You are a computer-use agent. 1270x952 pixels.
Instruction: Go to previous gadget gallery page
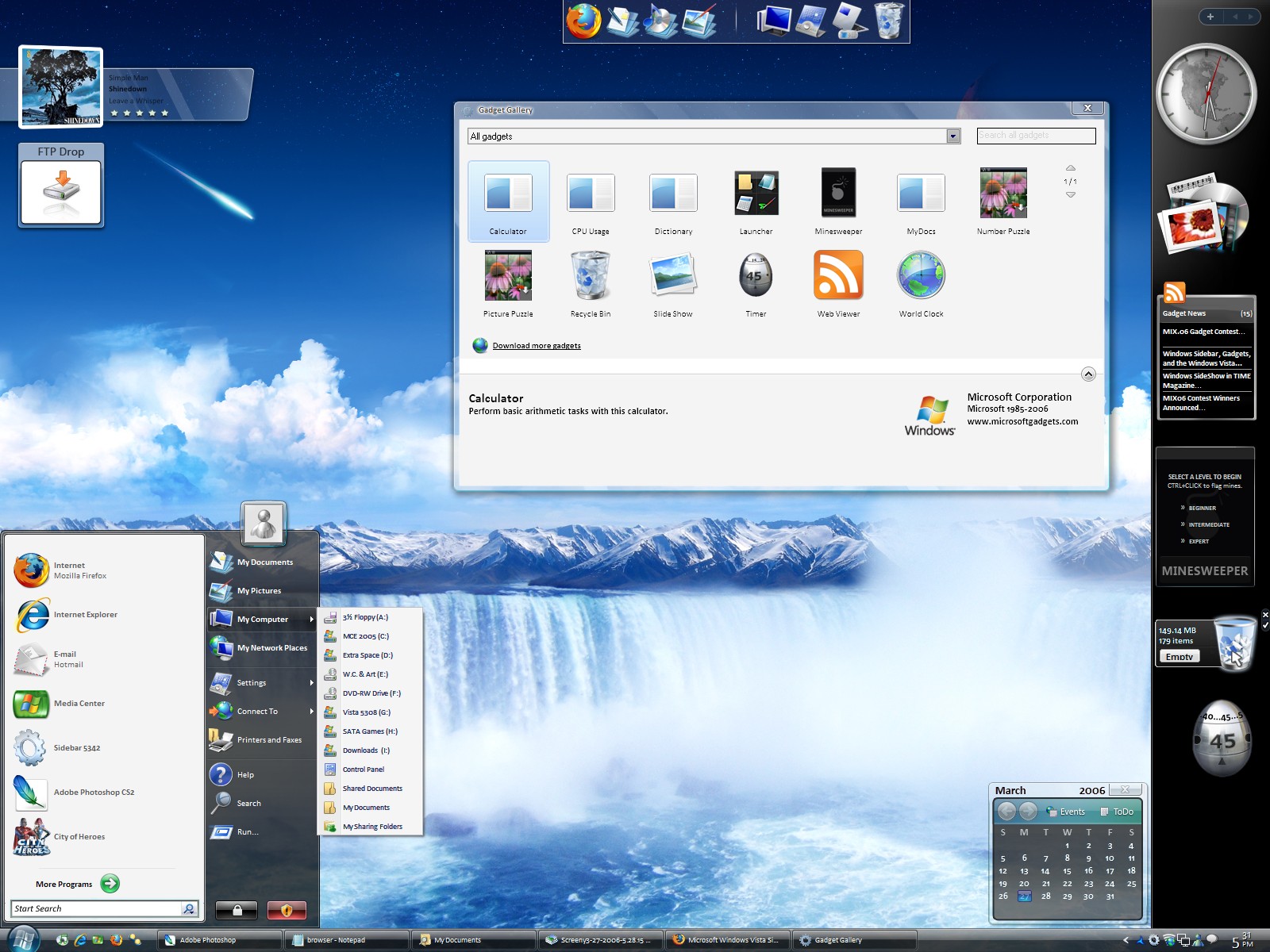[1070, 168]
